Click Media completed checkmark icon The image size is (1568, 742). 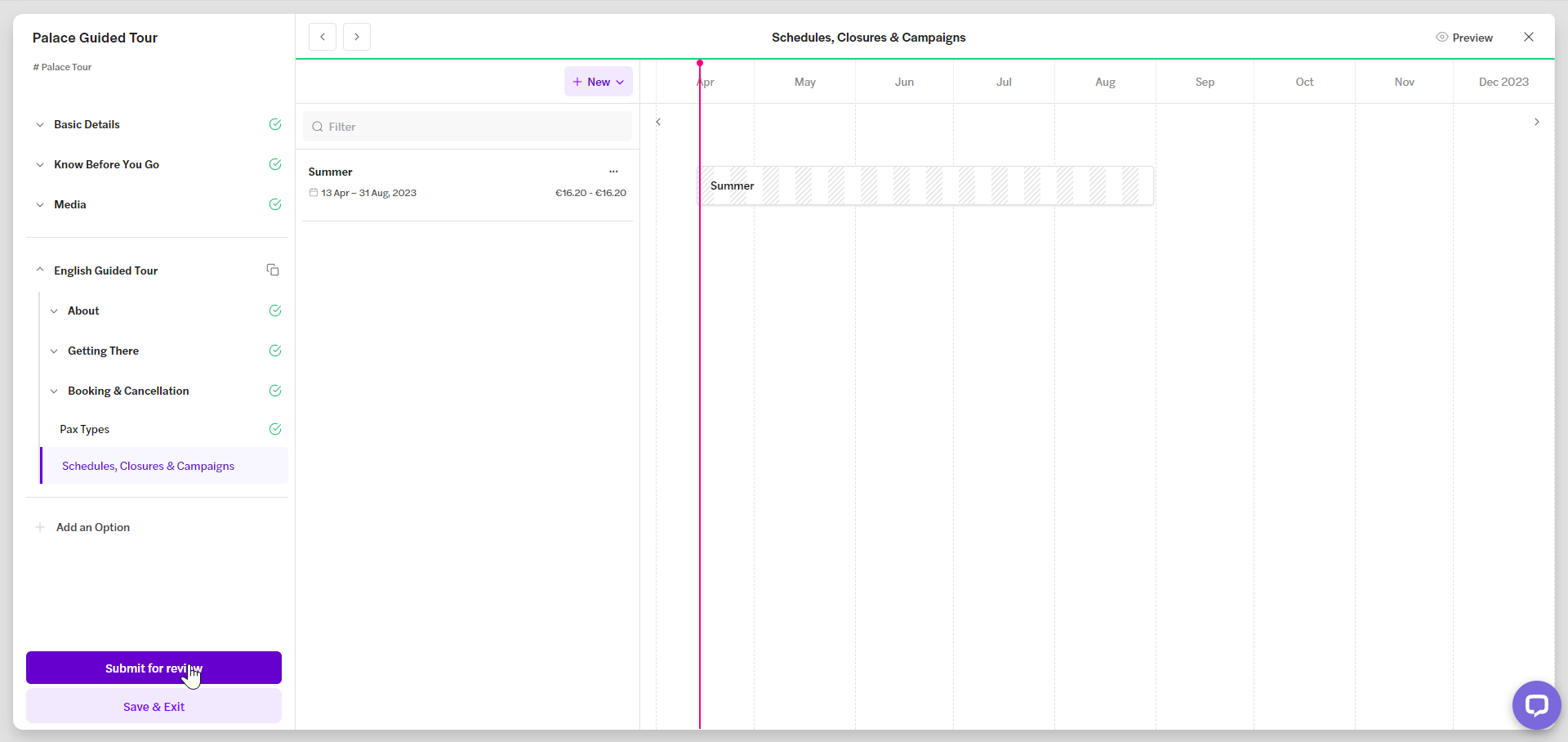275,204
